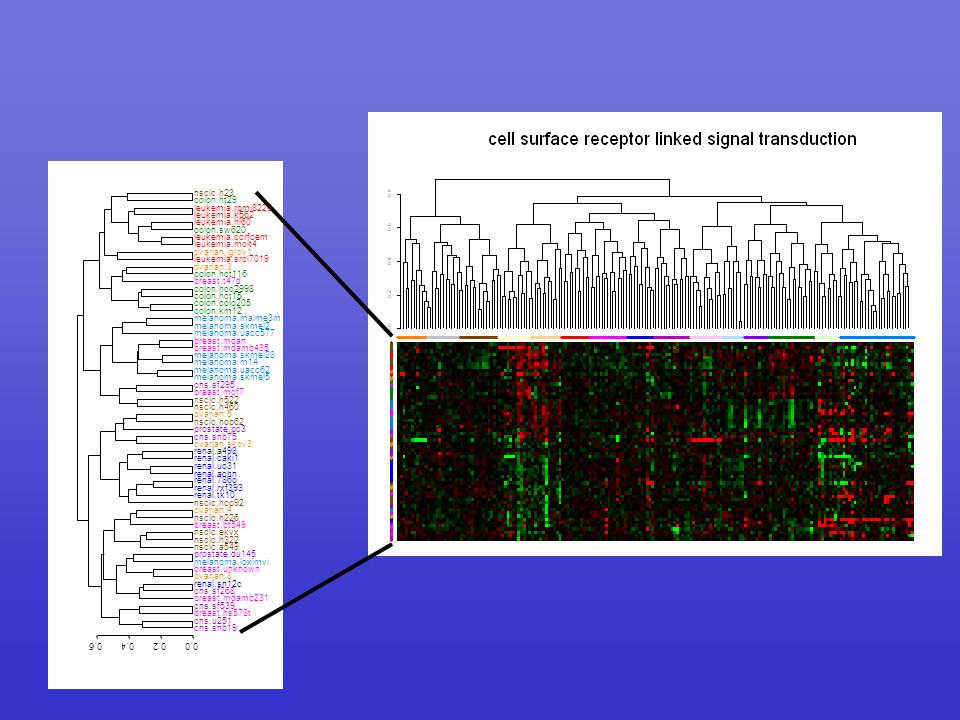Select the 'renal.a498' label
Viewport: 960px width, 720px height.
[215, 451]
